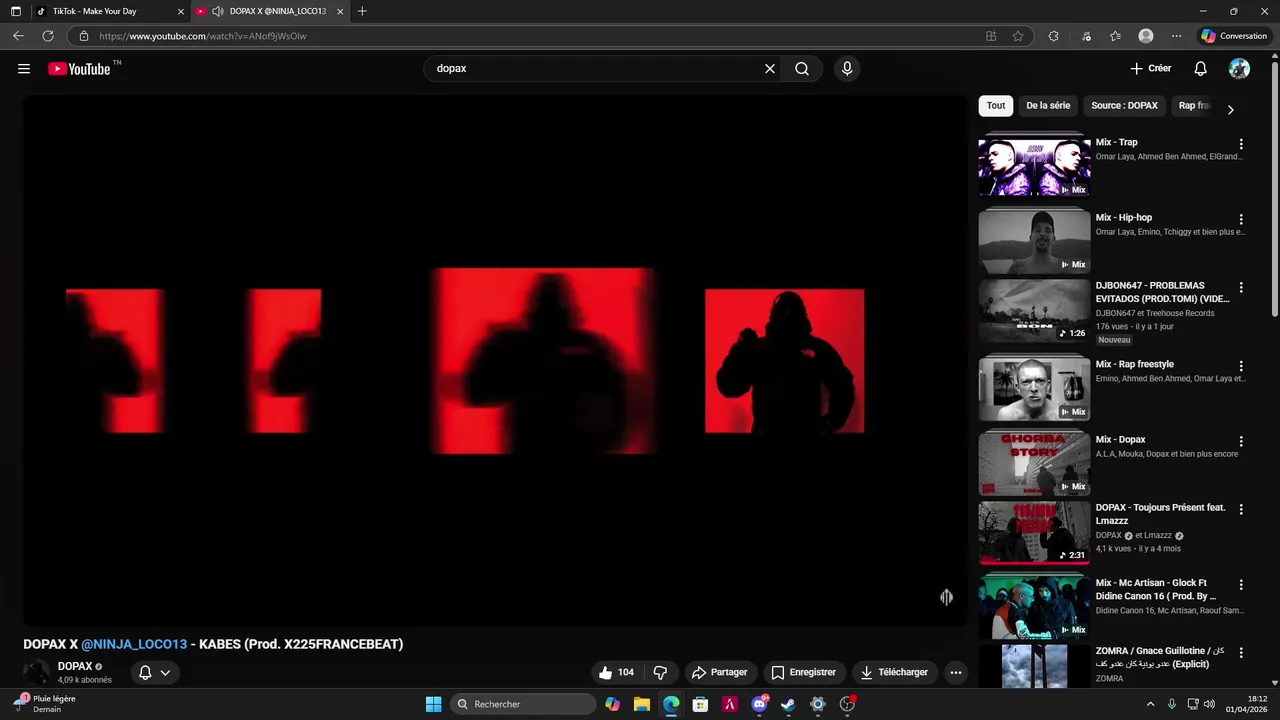This screenshot has height=720, width=1280.
Task: Open options for ZOMRA Gnace Guillotine
Action: tap(1241, 652)
